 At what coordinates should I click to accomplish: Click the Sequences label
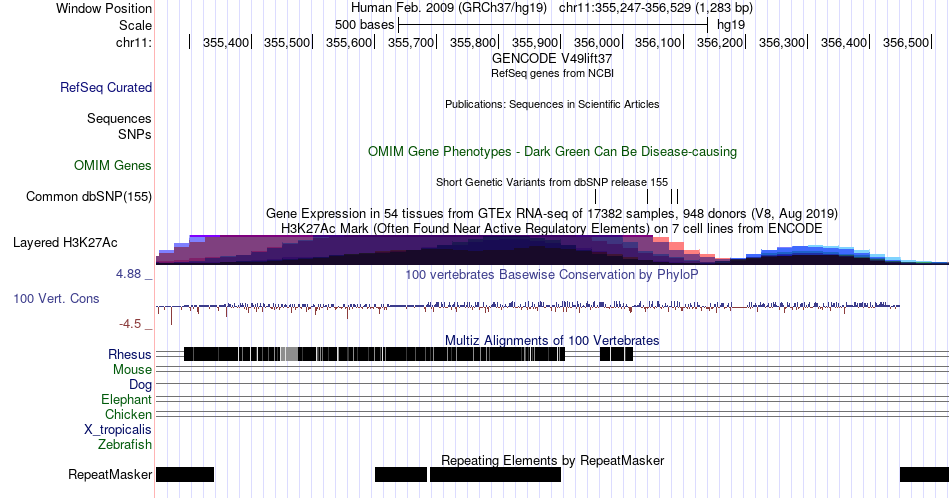coord(119,119)
